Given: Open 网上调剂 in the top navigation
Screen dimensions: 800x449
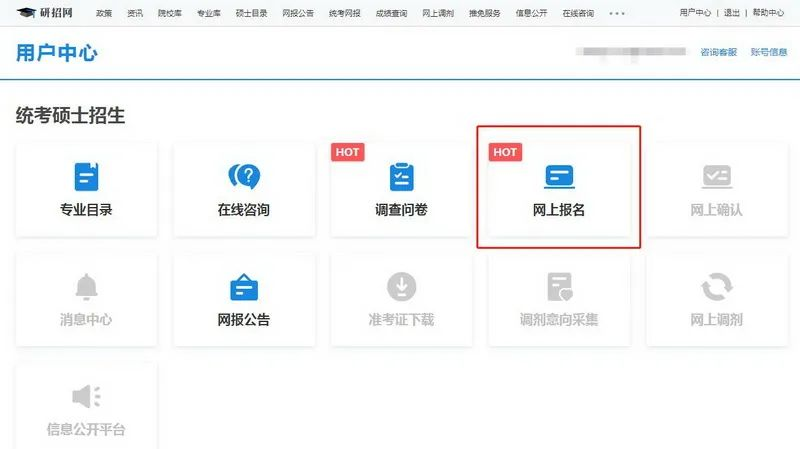Looking at the screenshot, I should 438,13.
